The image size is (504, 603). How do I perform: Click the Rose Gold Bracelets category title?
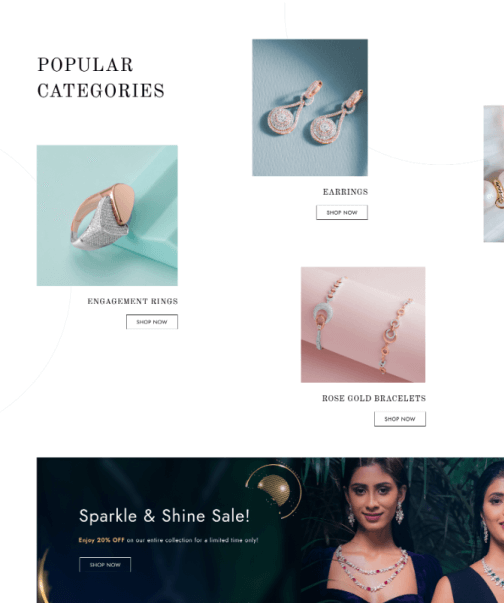click(x=374, y=398)
